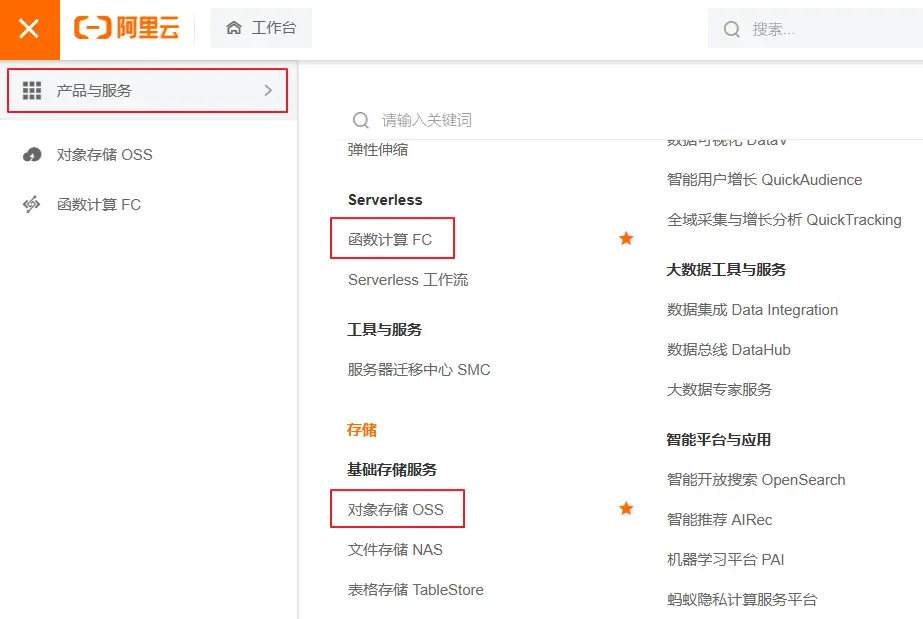Screen dimensions: 923x619
Task: Click the magnifier icon beside 请输入关键词
Action: [361, 120]
